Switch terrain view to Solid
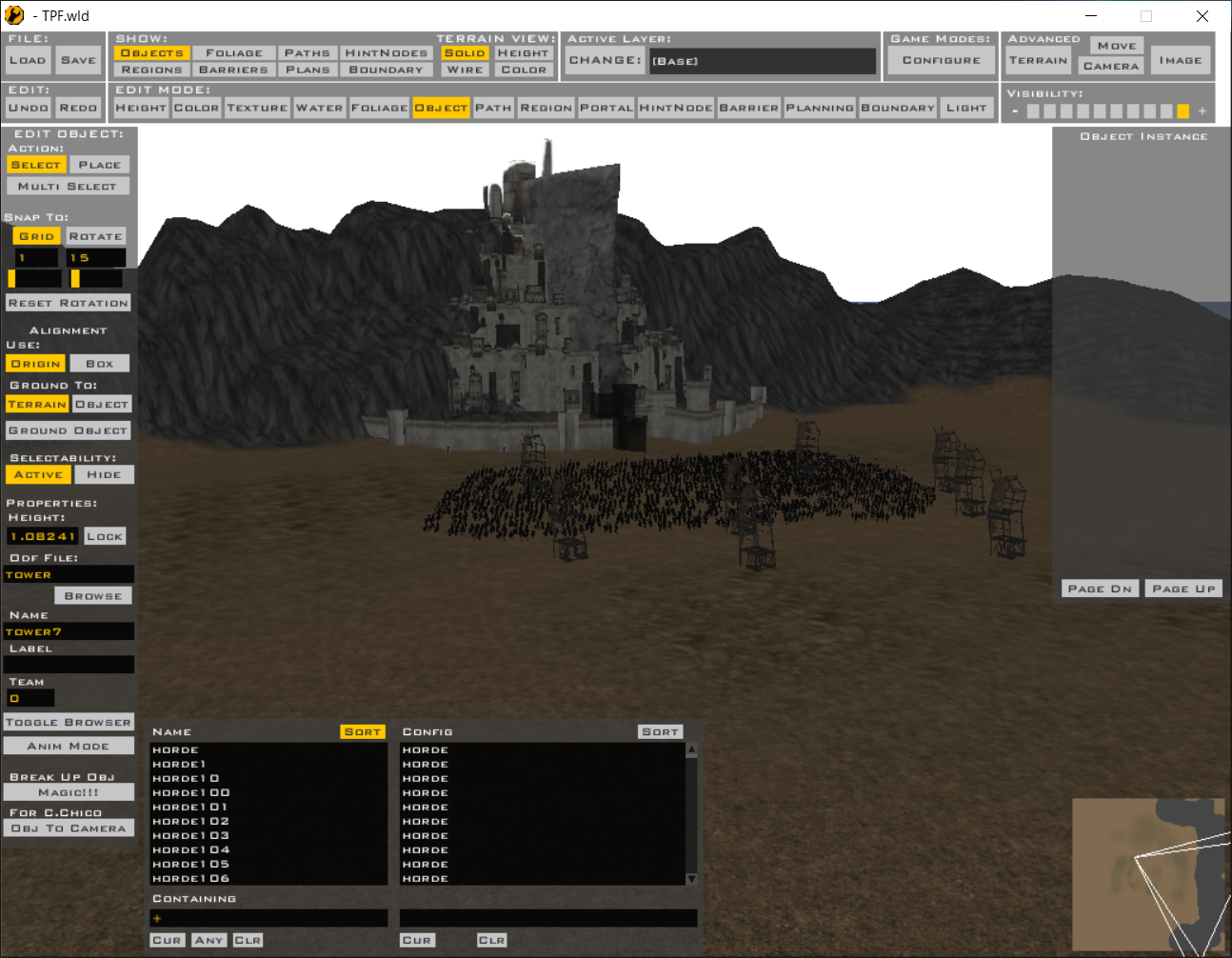1232x958 pixels. tap(465, 53)
